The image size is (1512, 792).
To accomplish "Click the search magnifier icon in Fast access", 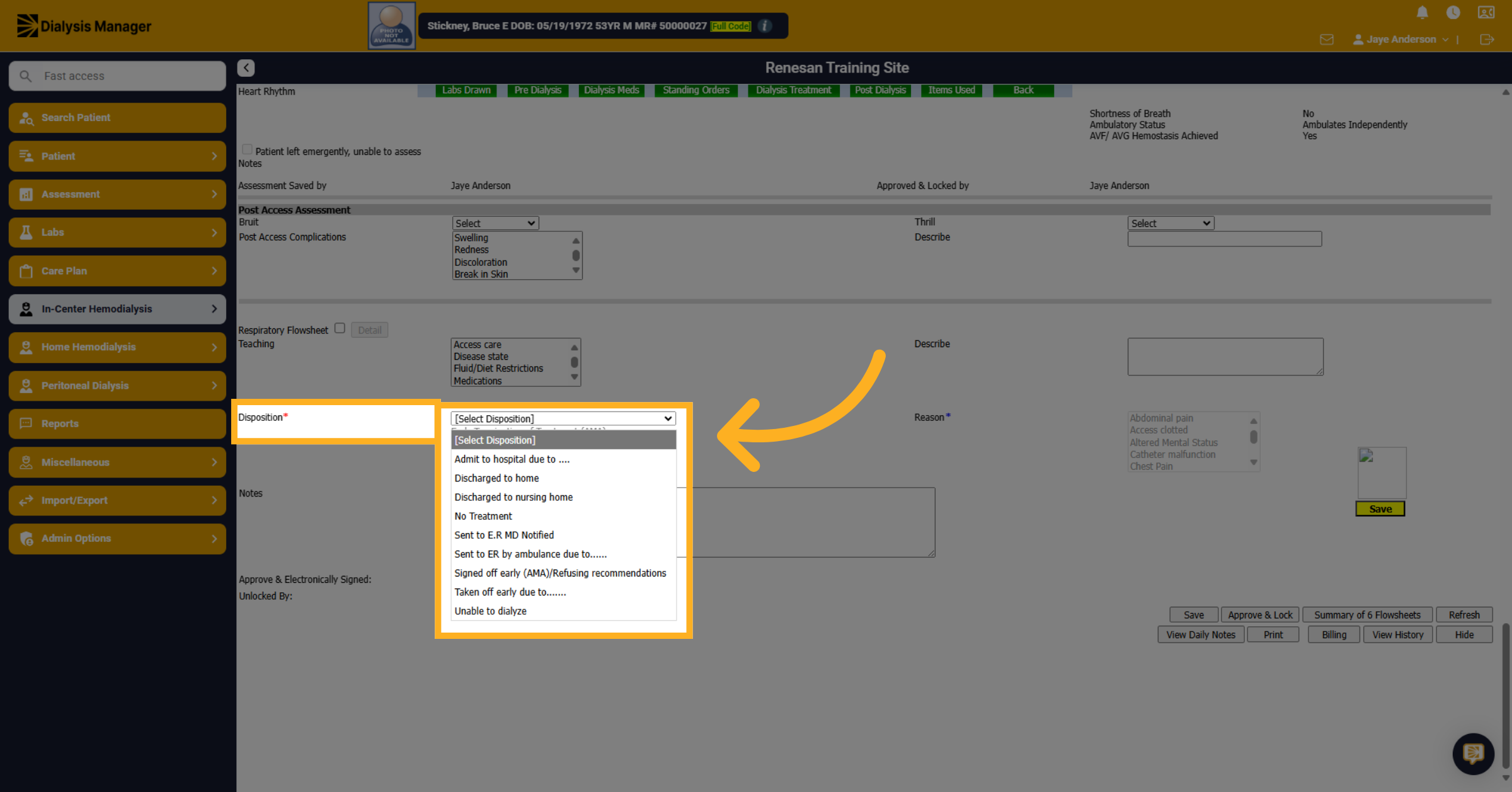I will point(25,76).
